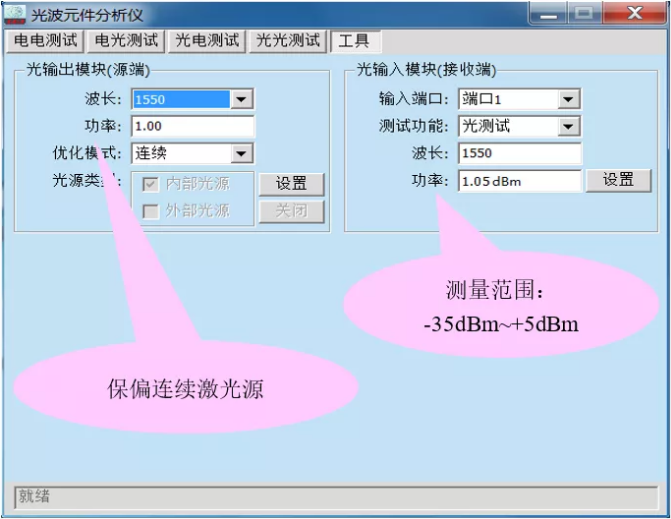This screenshot has height=519, width=671.
Task: Click the 光输出模块(源端) group label
Action: 88,69
